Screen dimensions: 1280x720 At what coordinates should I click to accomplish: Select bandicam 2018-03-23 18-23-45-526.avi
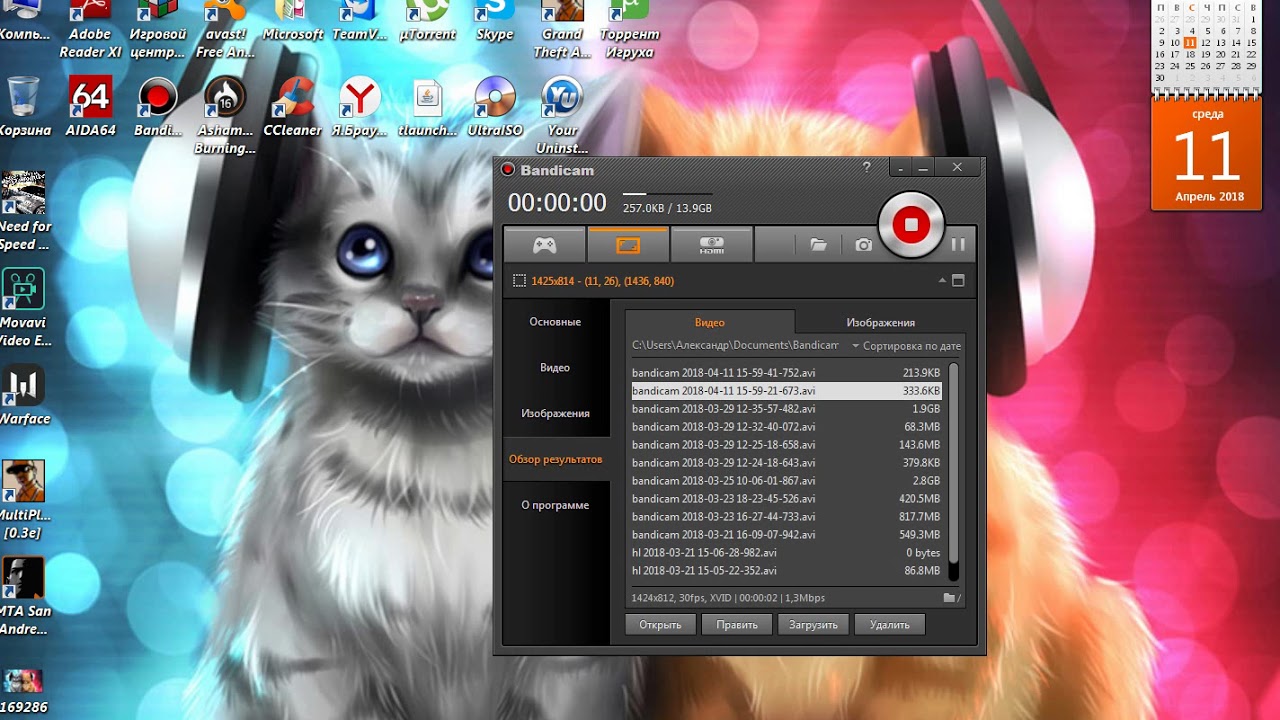[786, 499]
